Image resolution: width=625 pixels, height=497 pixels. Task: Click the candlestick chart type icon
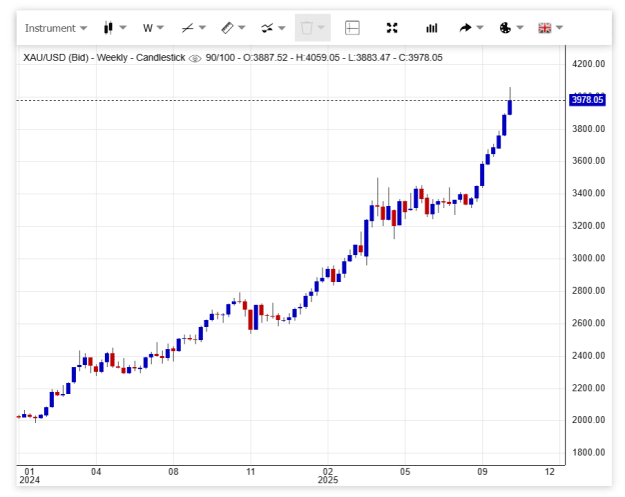click(x=108, y=28)
